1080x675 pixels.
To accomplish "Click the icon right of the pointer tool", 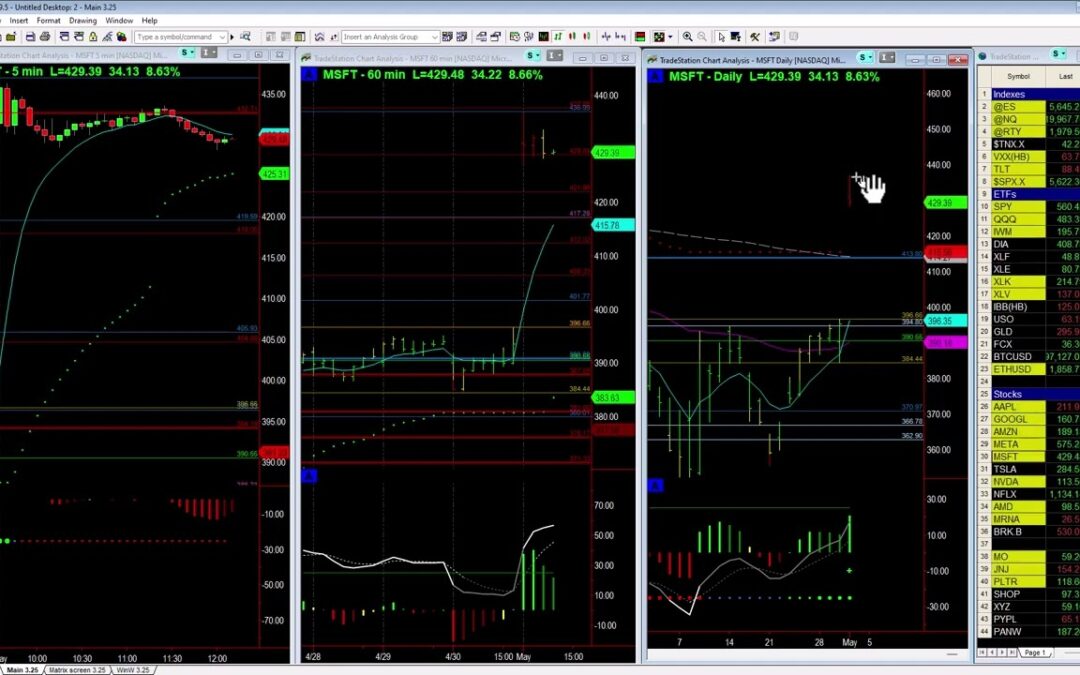I will point(736,37).
